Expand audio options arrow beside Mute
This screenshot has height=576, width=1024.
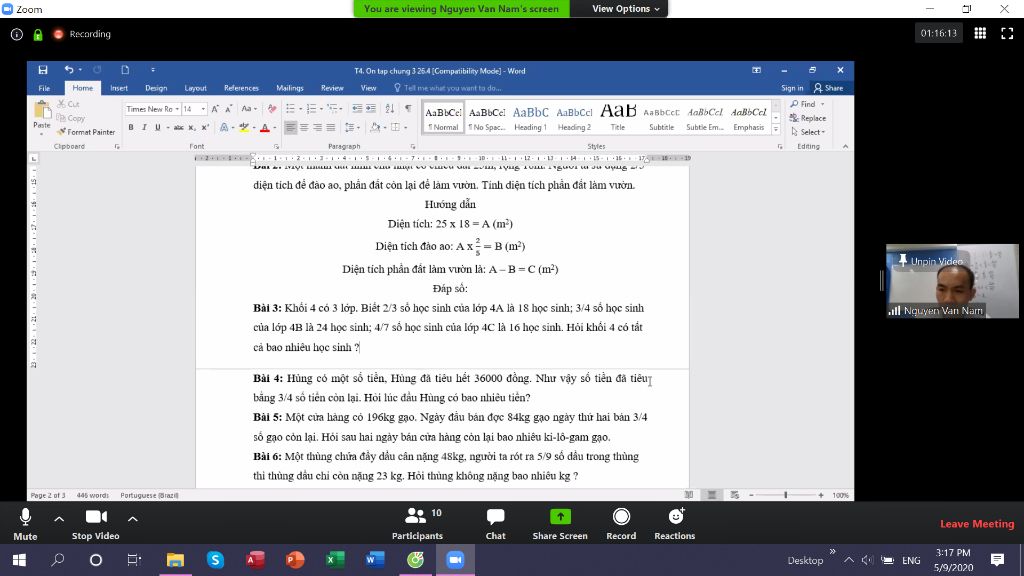coord(59,519)
